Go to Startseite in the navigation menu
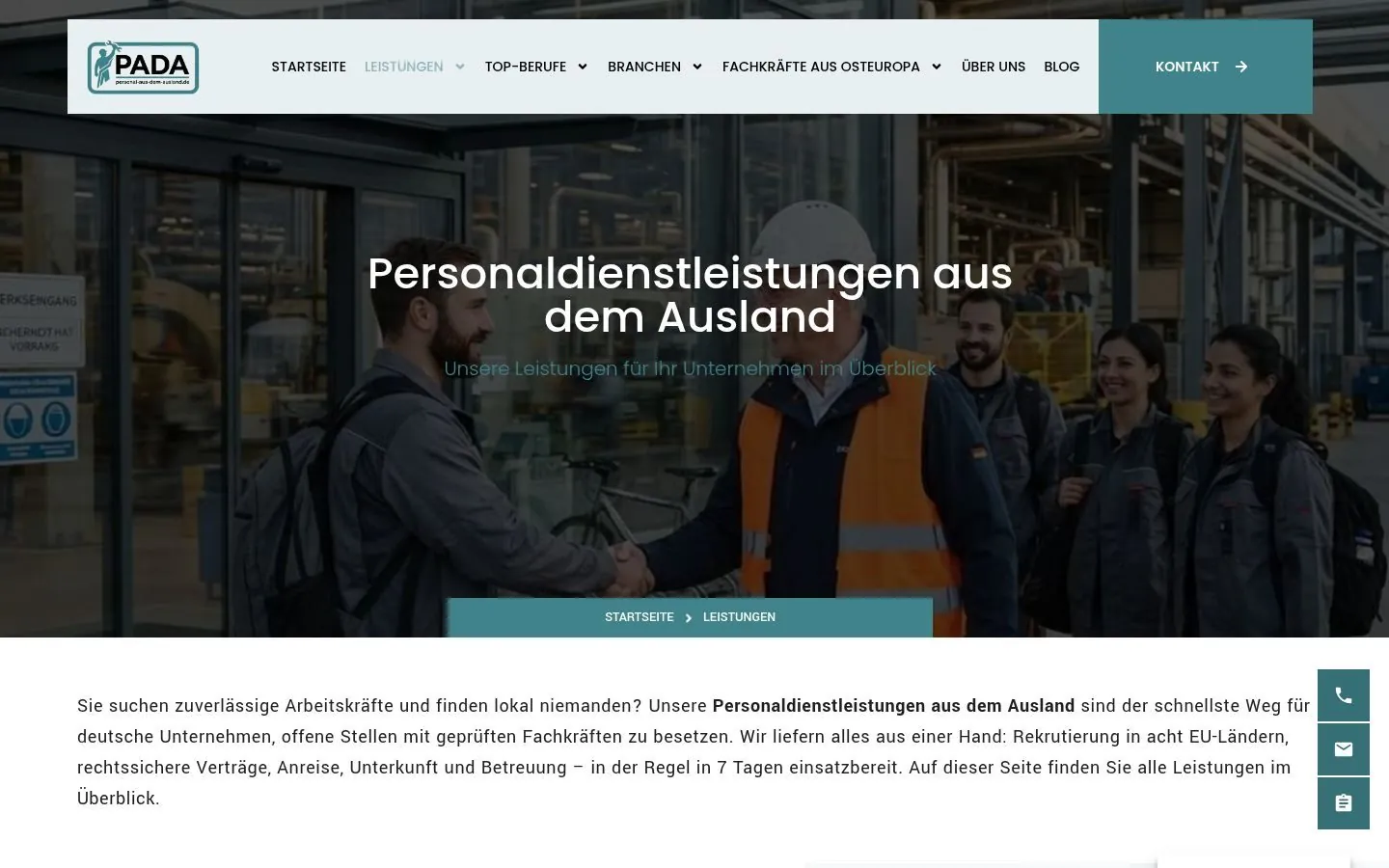1389x868 pixels. pyautogui.click(x=309, y=67)
